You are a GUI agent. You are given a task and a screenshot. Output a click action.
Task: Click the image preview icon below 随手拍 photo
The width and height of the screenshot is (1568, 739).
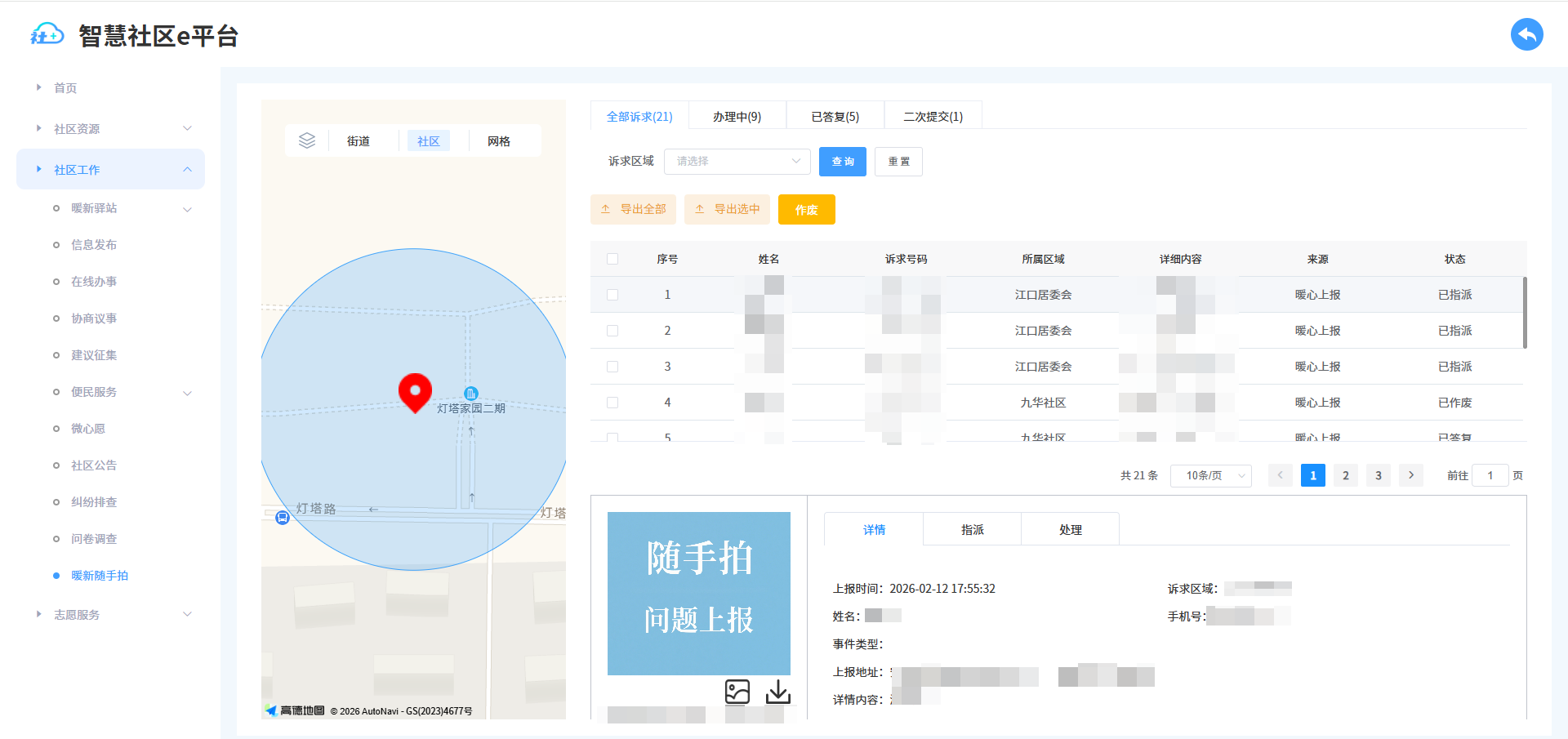pyautogui.click(x=737, y=692)
